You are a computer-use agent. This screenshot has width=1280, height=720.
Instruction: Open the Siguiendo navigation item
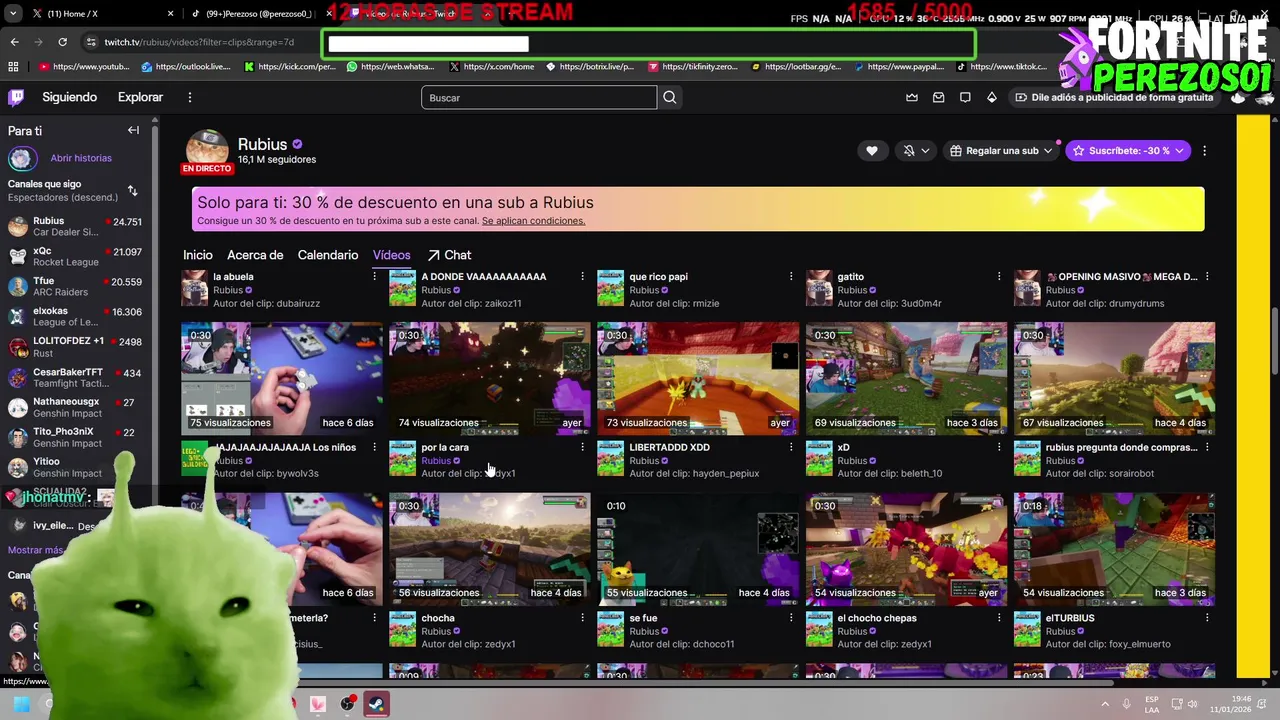[70, 97]
